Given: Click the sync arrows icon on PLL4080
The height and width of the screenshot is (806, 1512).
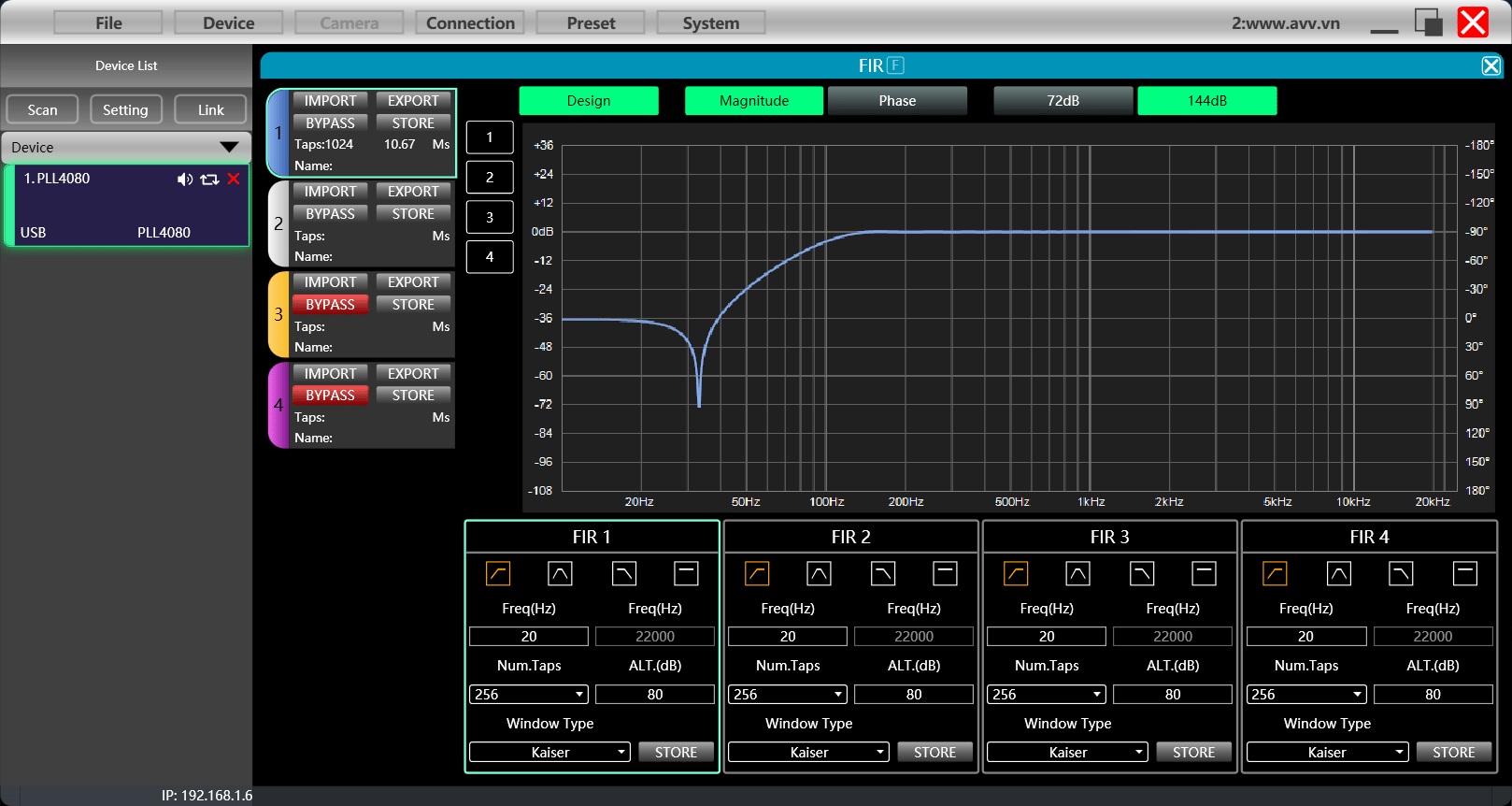Looking at the screenshot, I should pos(209,180).
